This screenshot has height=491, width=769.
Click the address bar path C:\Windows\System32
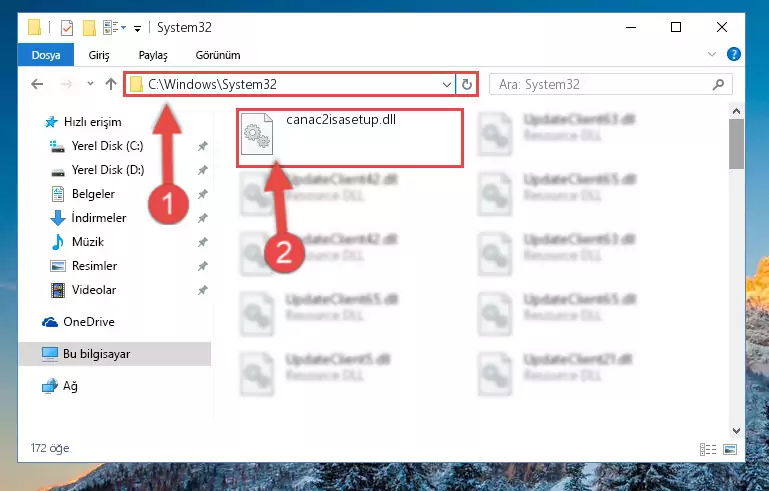click(212, 84)
